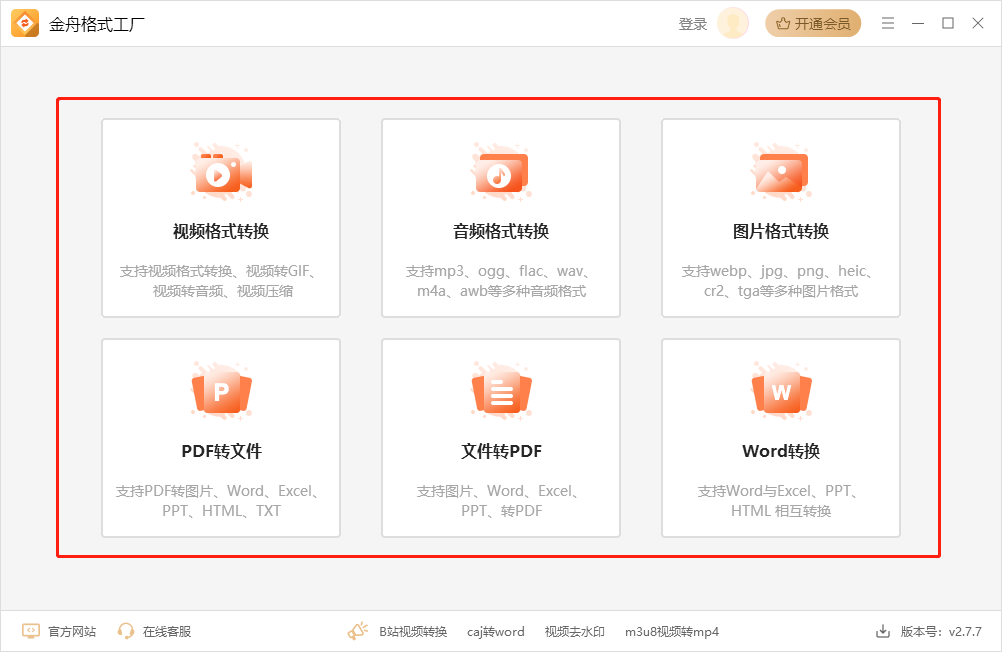Select the Word转换 title
Image resolution: width=1002 pixels, height=652 pixels.
[781, 451]
